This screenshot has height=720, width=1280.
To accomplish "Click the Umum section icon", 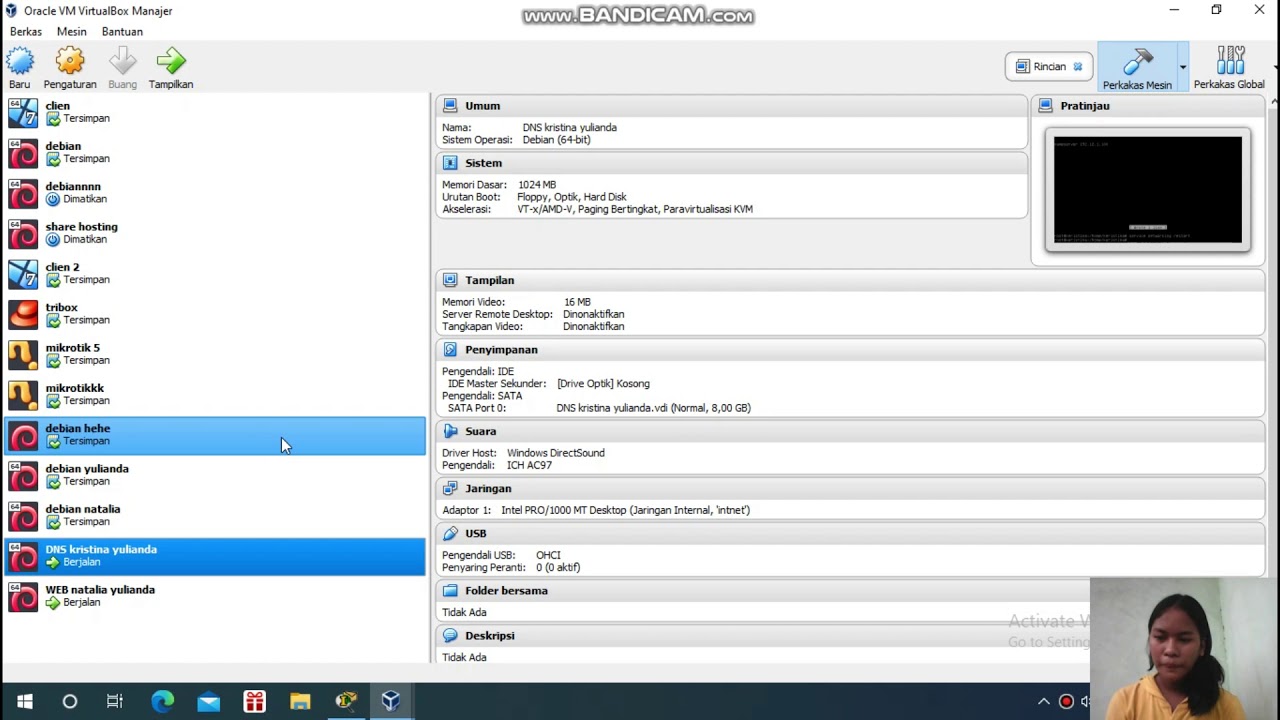I will [450, 106].
